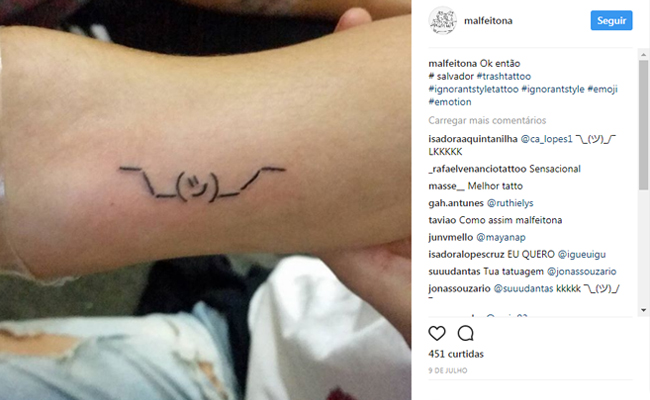650x400 pixels.
Task: Open the #ignorantstyle hashtag
Action: (553, 89)
